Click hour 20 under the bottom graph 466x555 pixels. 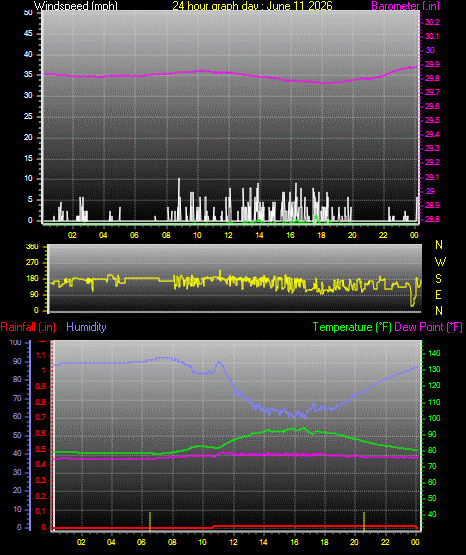354,542
